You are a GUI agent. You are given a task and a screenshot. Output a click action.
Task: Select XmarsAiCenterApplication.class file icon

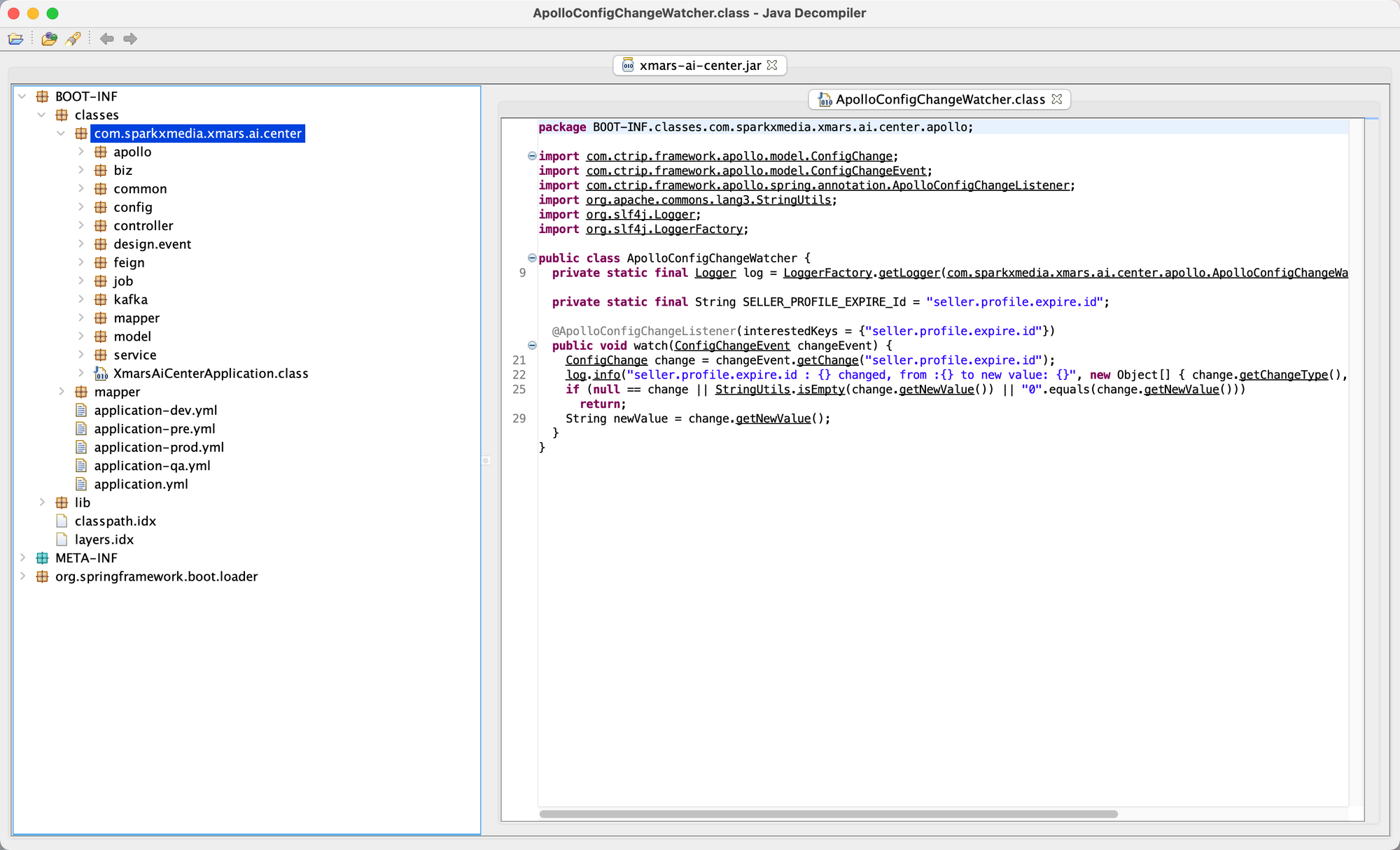point(101,374)
